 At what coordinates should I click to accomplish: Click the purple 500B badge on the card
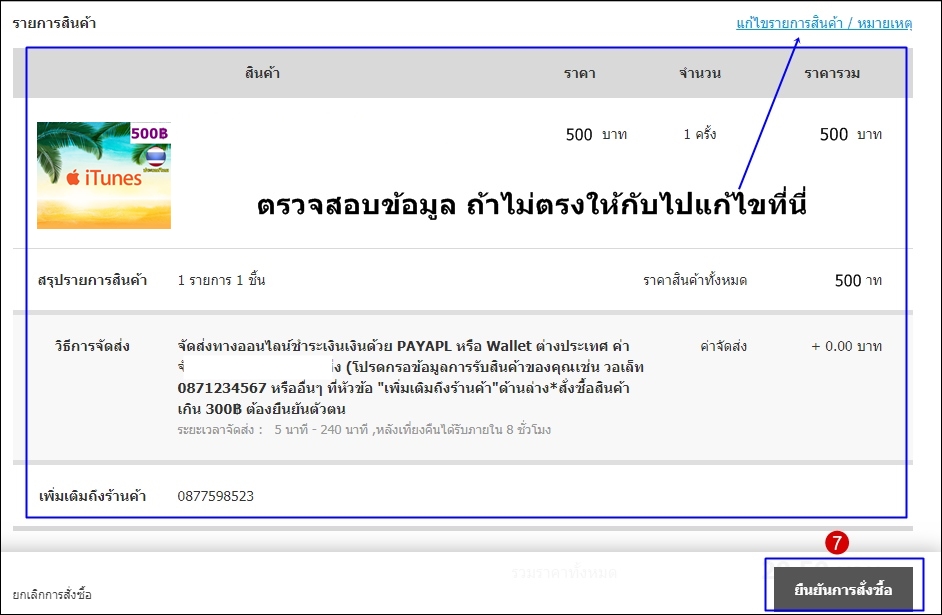click(150, 133)
